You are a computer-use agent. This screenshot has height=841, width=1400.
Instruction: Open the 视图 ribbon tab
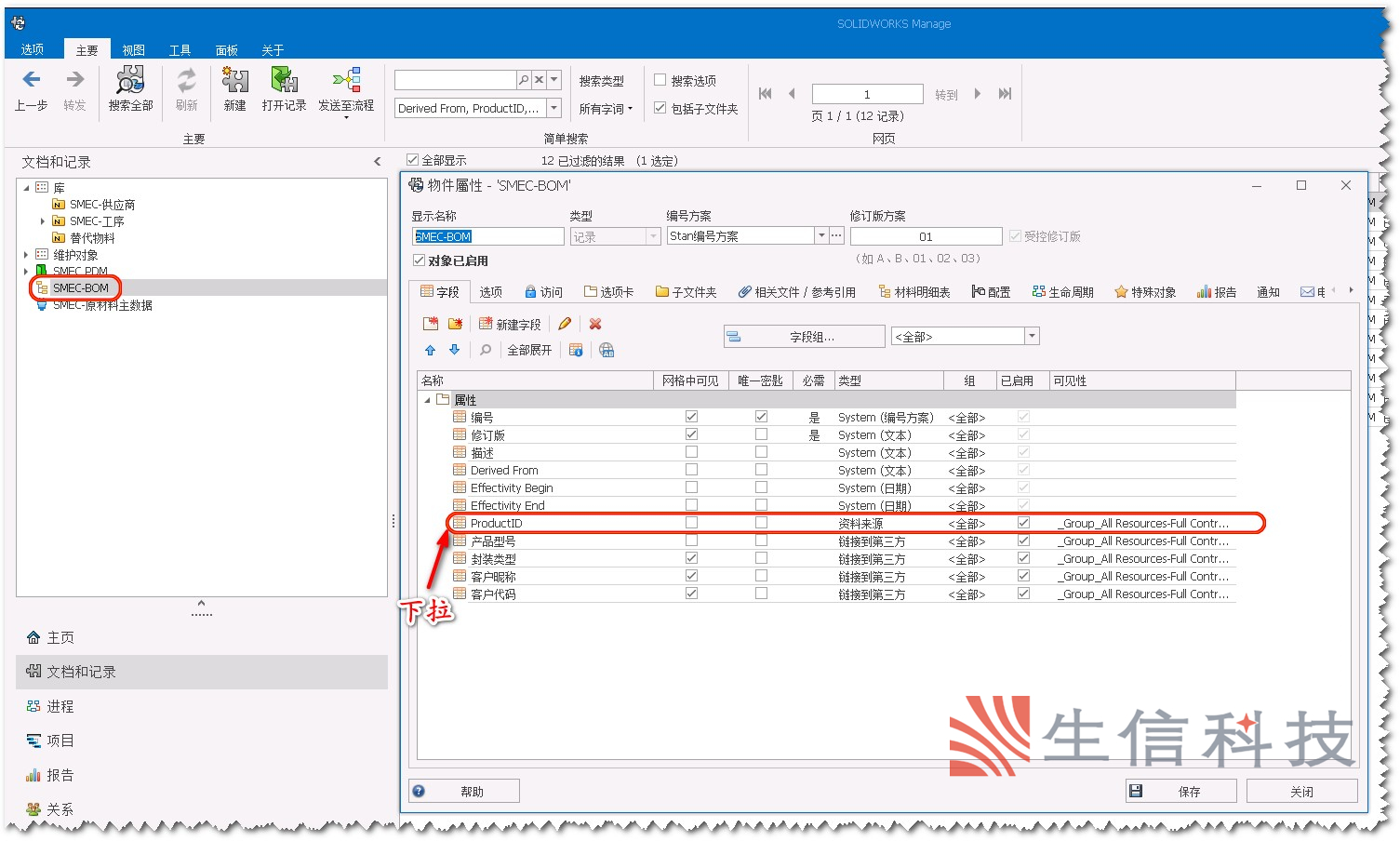point(134,50)
